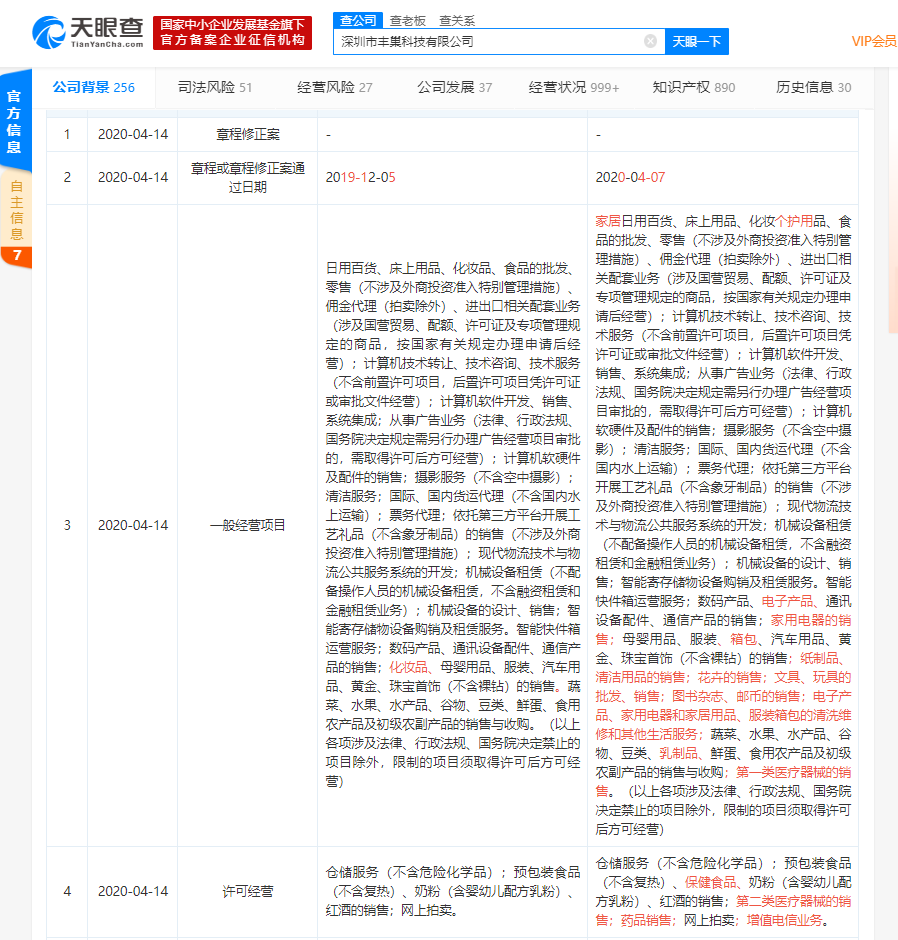Click the TianYanCha logo

88,31
